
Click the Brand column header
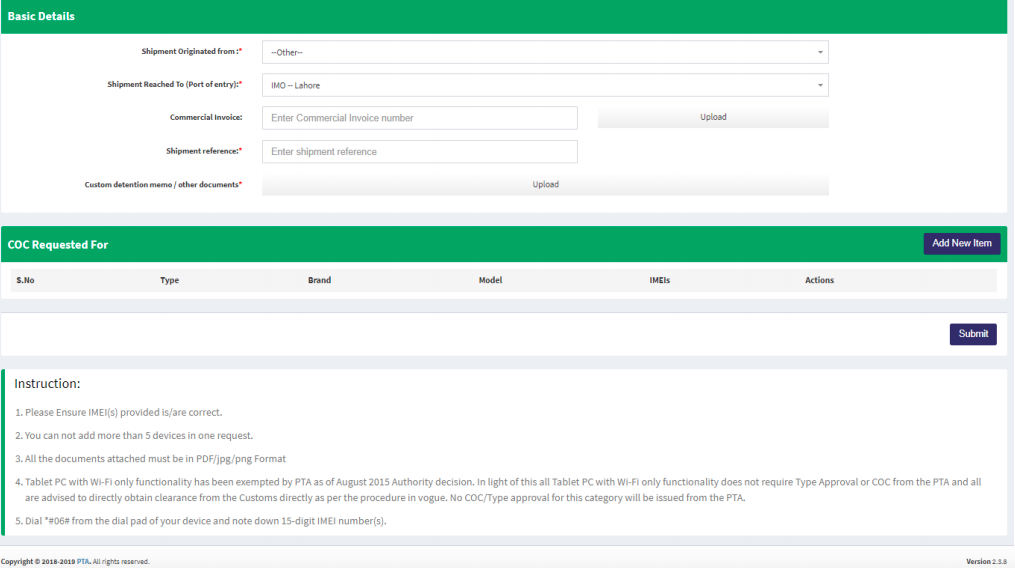pos(319,280)
